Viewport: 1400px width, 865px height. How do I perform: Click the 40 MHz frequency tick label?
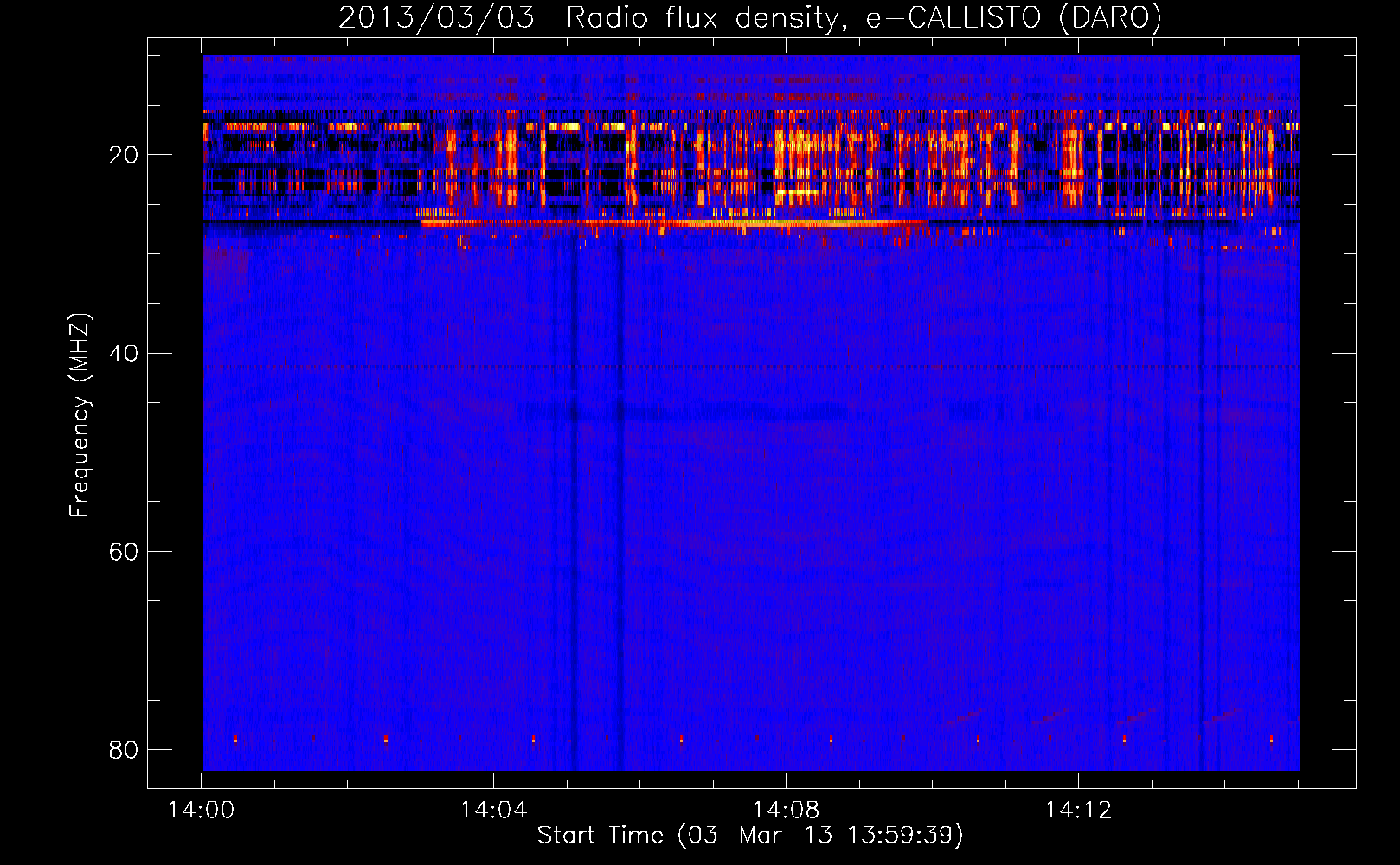click(124, 353)
